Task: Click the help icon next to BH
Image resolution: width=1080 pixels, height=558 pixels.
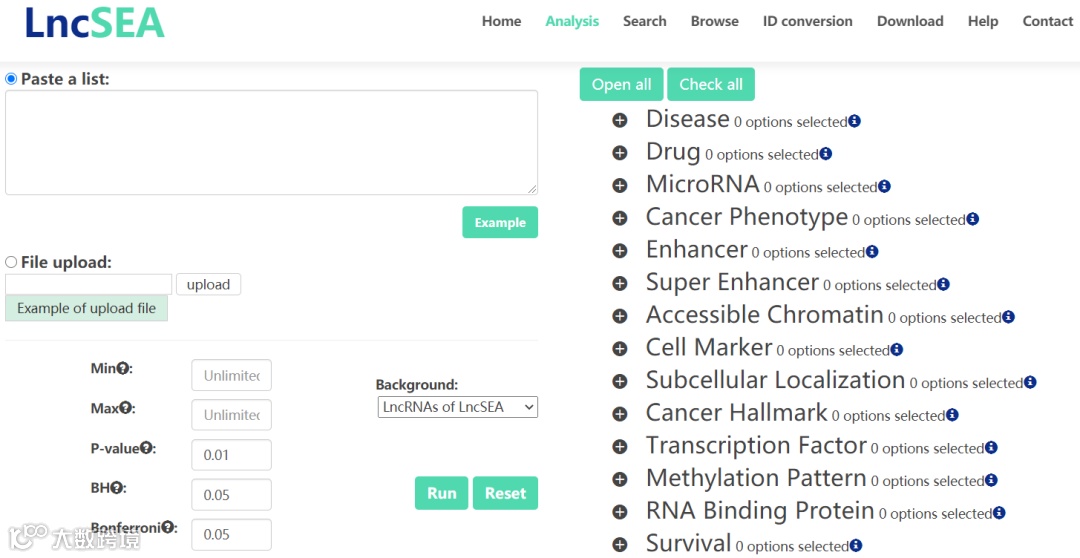Action: coord(117,488)
